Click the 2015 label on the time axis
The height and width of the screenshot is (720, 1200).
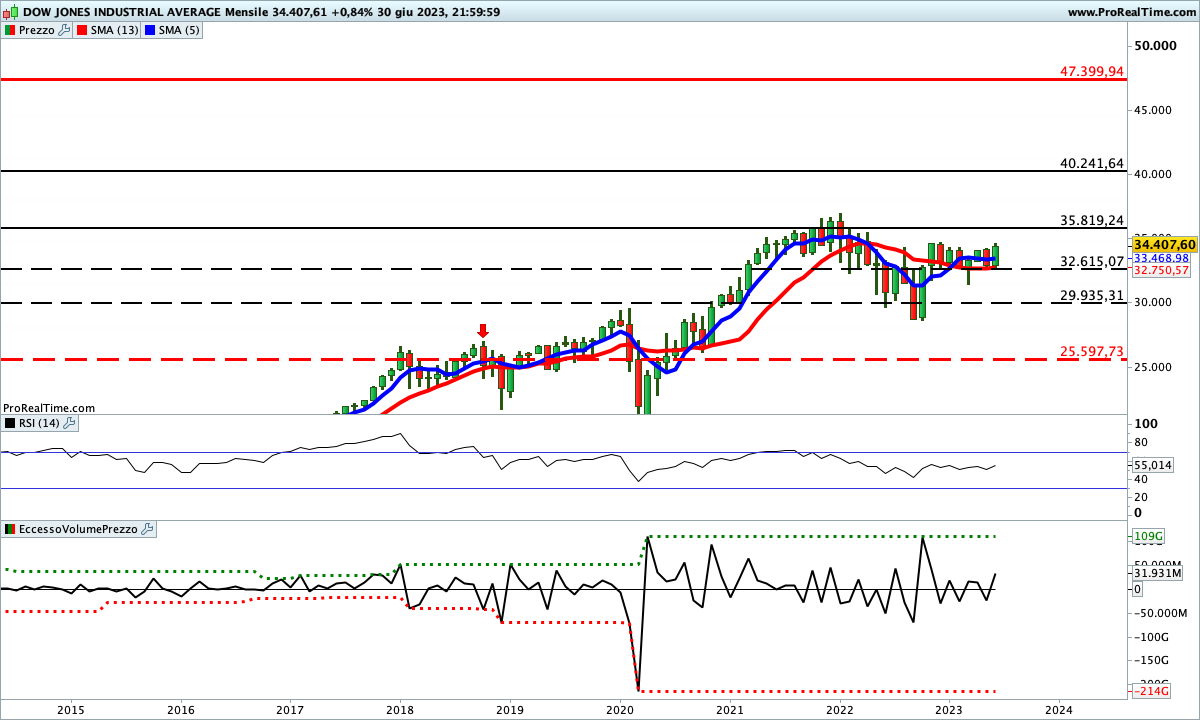pyautogui.click(x=71, y=710)
